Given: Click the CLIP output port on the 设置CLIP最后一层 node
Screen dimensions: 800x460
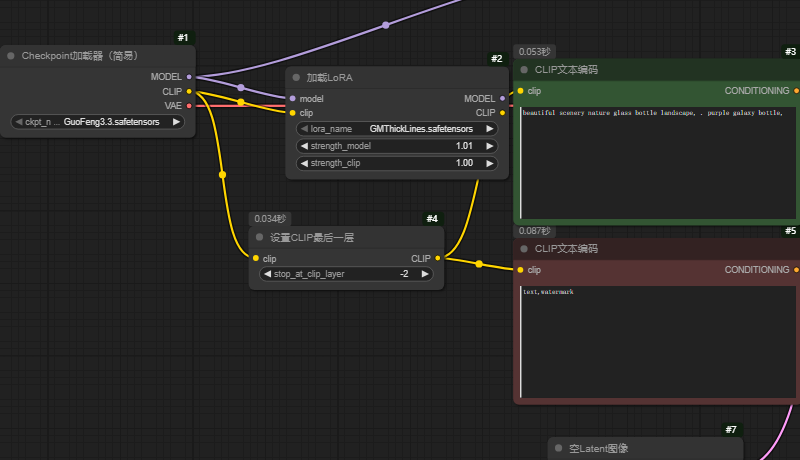Looking at the screenshot, I should pyautogui.click(x=439, y=259).
